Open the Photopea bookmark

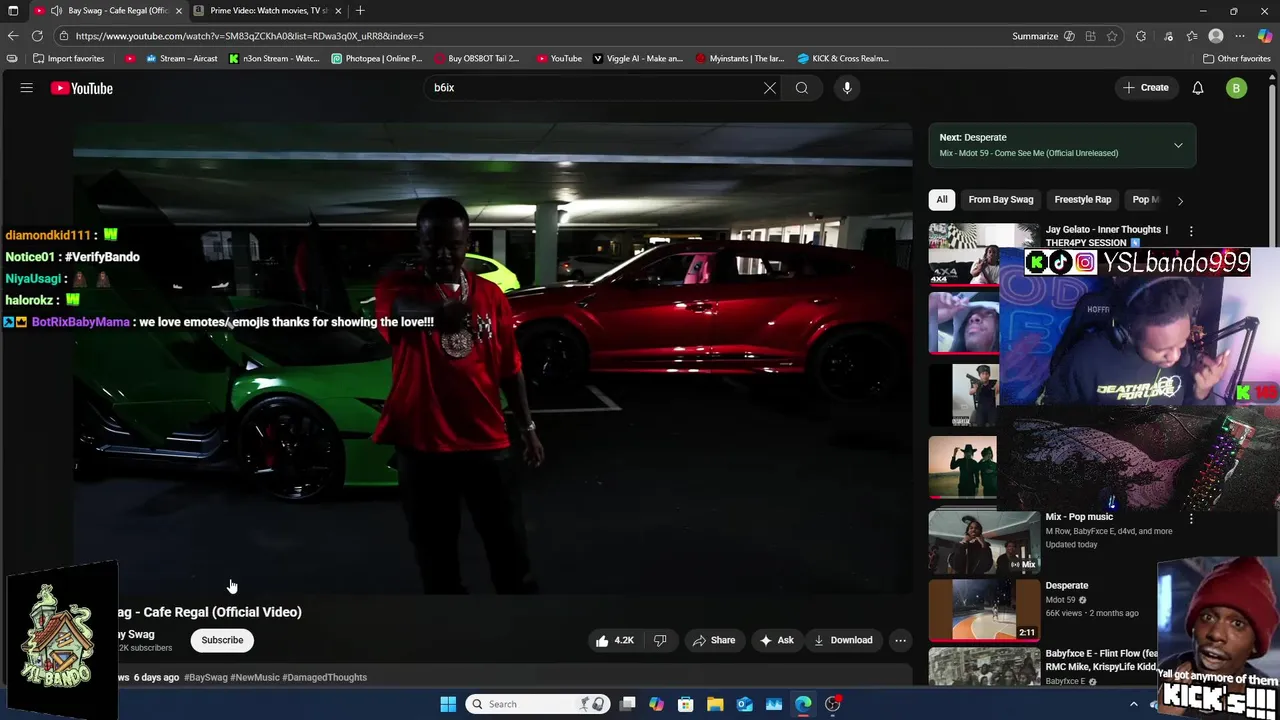click(x=377, y=58)
